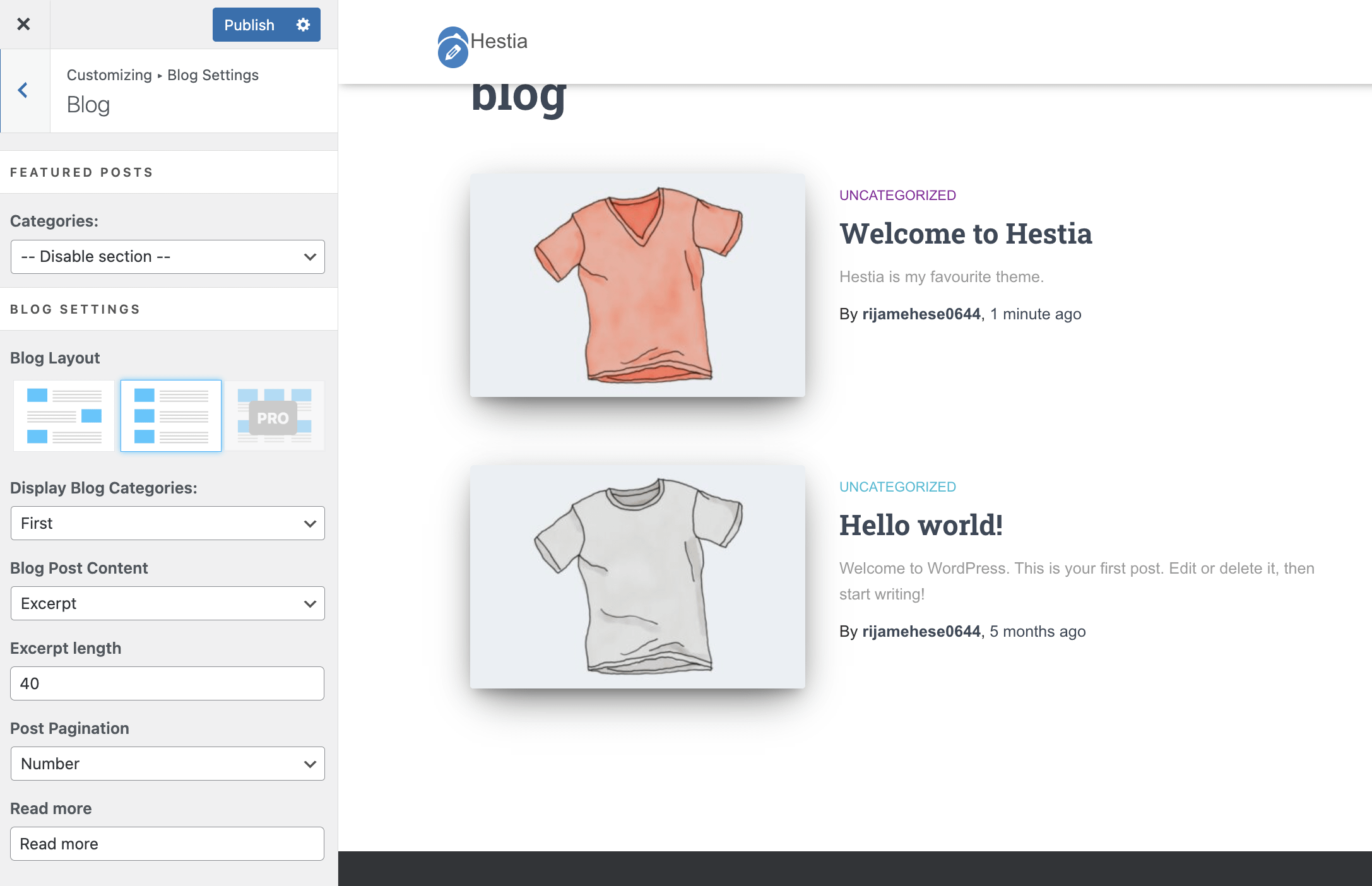Expand the Display Blog Categories dropdown
This screenshot has height=886, width=1372.
click(167, 523)
